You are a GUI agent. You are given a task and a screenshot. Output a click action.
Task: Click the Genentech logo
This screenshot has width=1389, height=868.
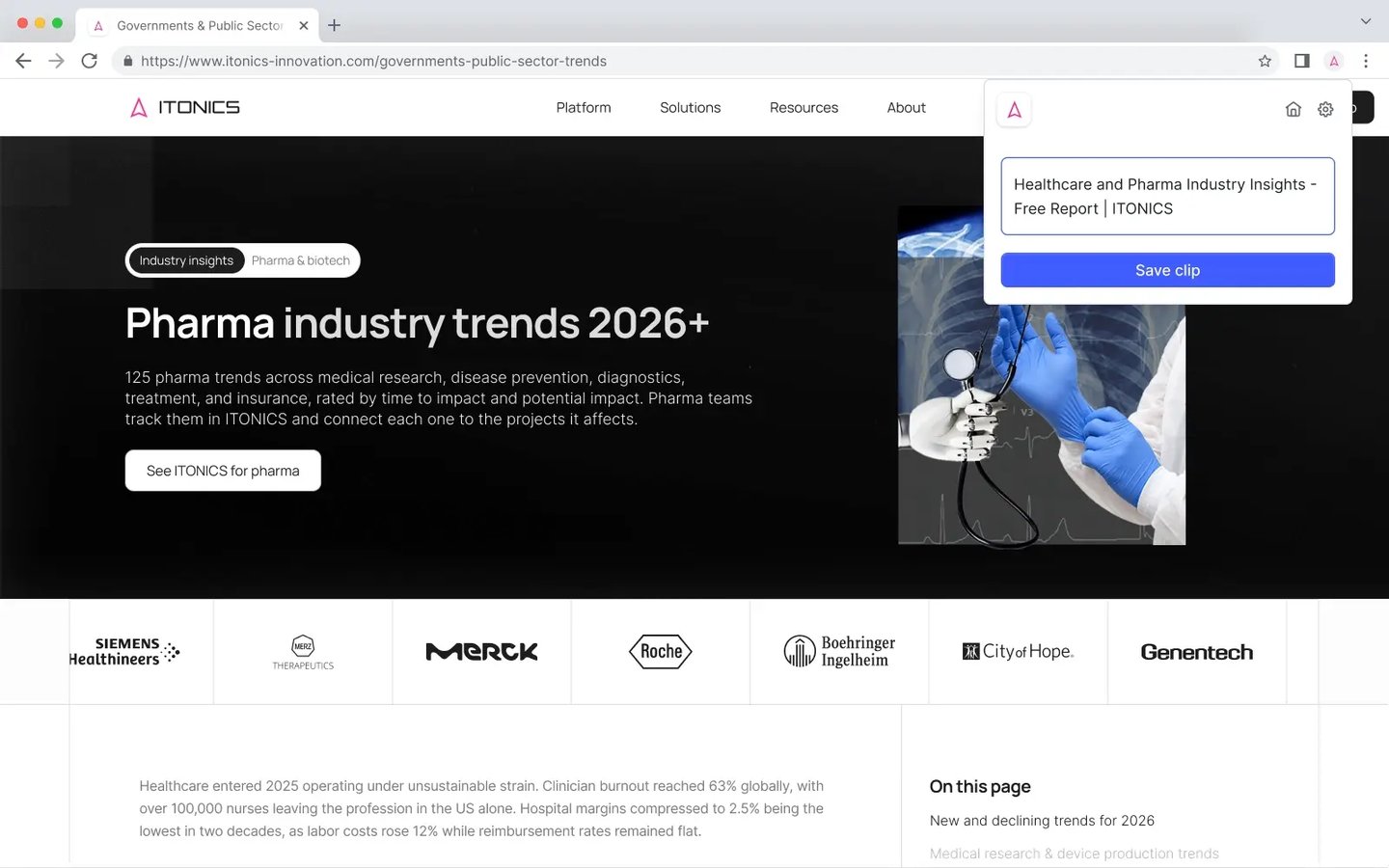tap(1197, 652)
